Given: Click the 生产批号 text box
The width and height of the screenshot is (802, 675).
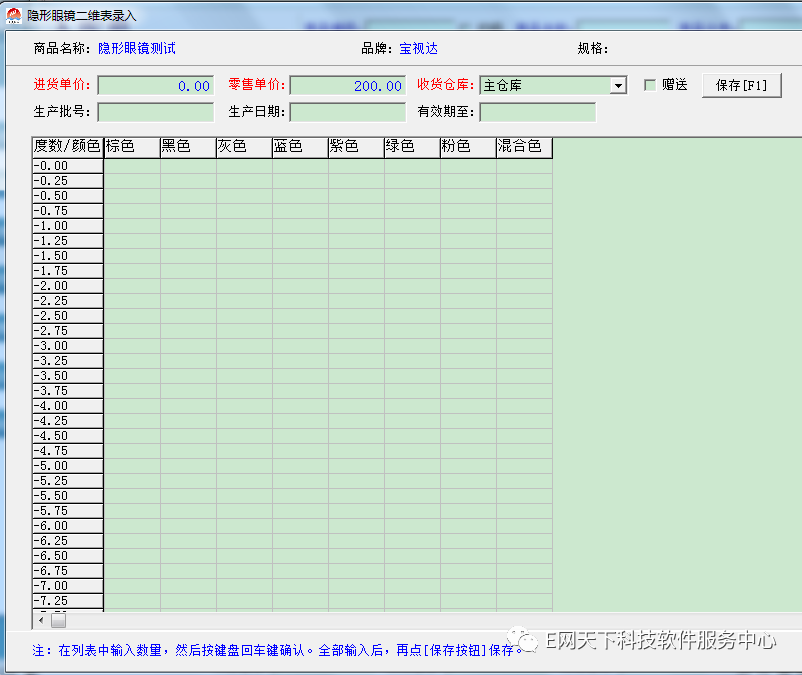Looking at the screenshot, I should [156, 112].
